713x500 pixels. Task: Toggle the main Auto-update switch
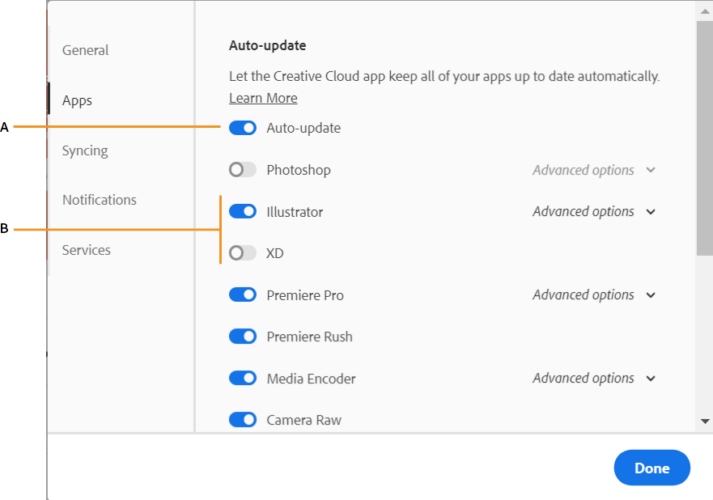pyautogui.click(x=243, y=128)
